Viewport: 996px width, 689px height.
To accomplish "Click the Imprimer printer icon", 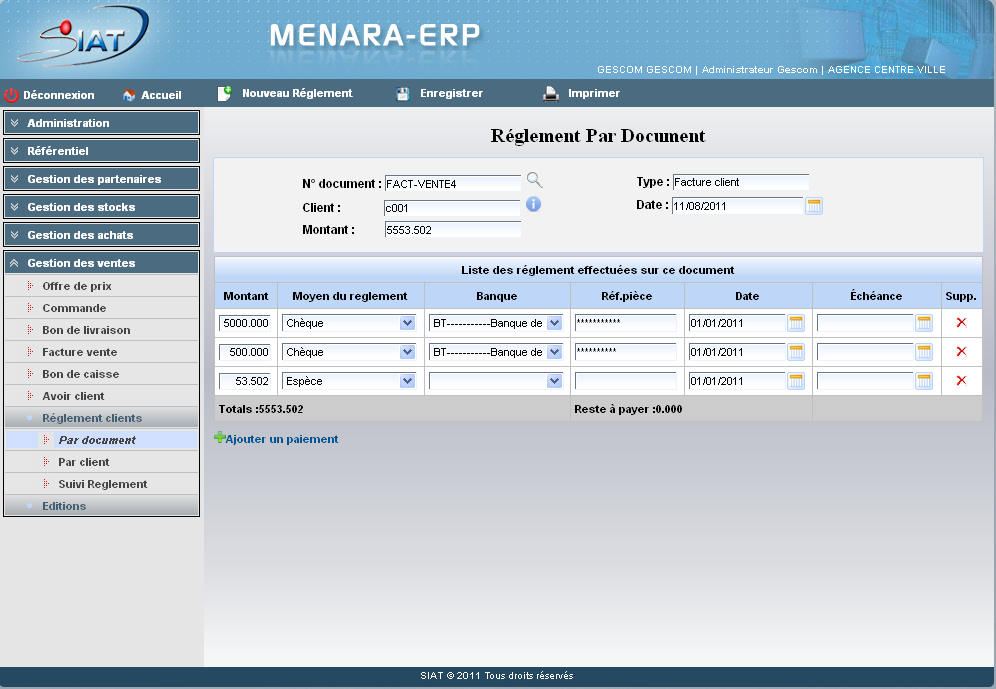I will click(551, 94).
